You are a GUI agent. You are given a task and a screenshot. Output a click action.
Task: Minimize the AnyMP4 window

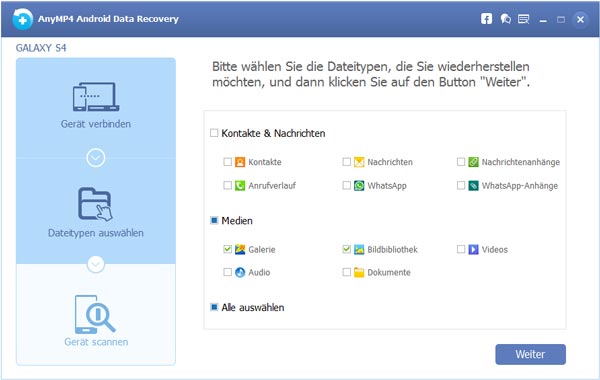click(x=543, y=20)
